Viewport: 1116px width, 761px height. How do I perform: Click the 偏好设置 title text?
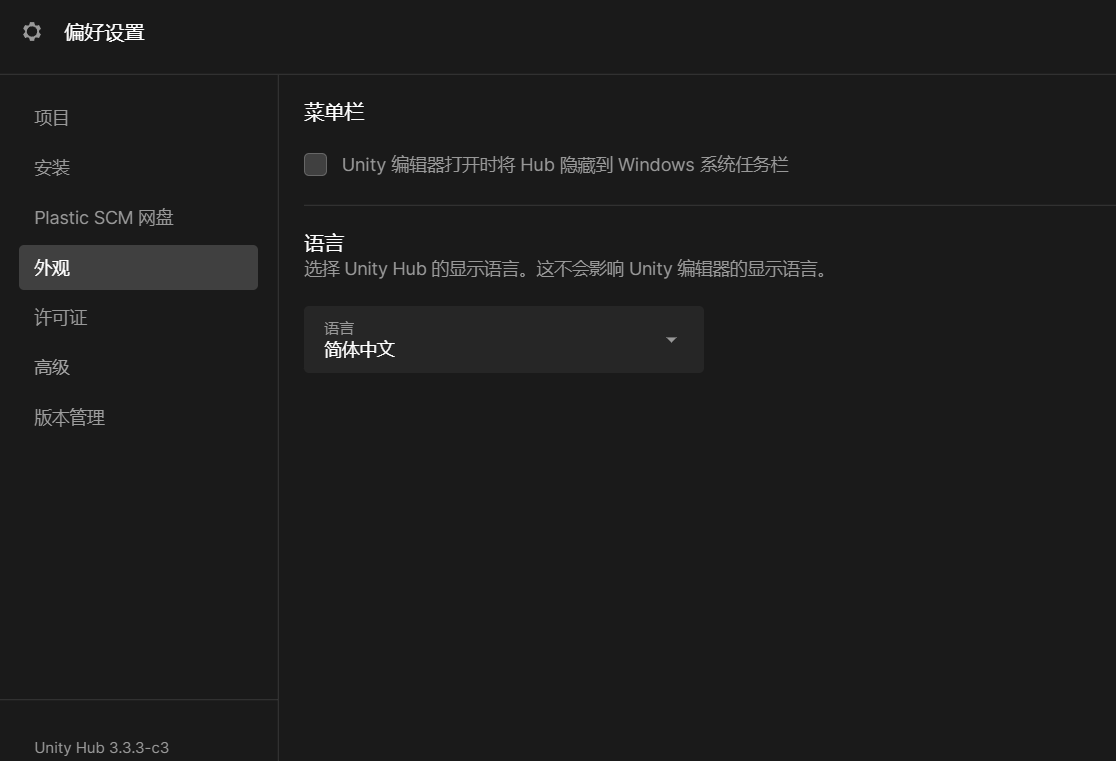click(x=104, y=32)
